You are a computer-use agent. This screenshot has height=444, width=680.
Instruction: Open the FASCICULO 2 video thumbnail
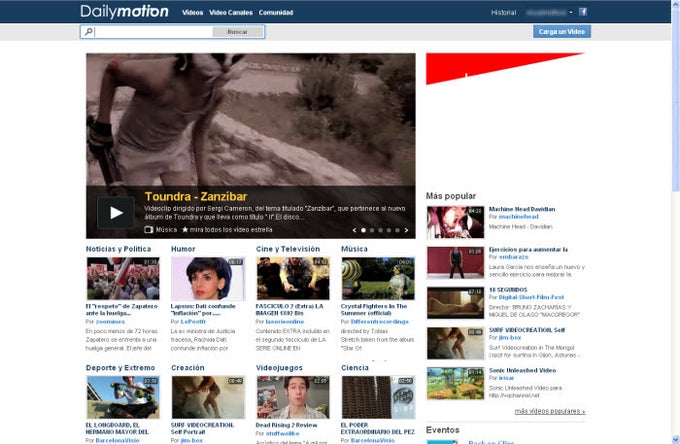pyautogui.click(x=293, y=278)
